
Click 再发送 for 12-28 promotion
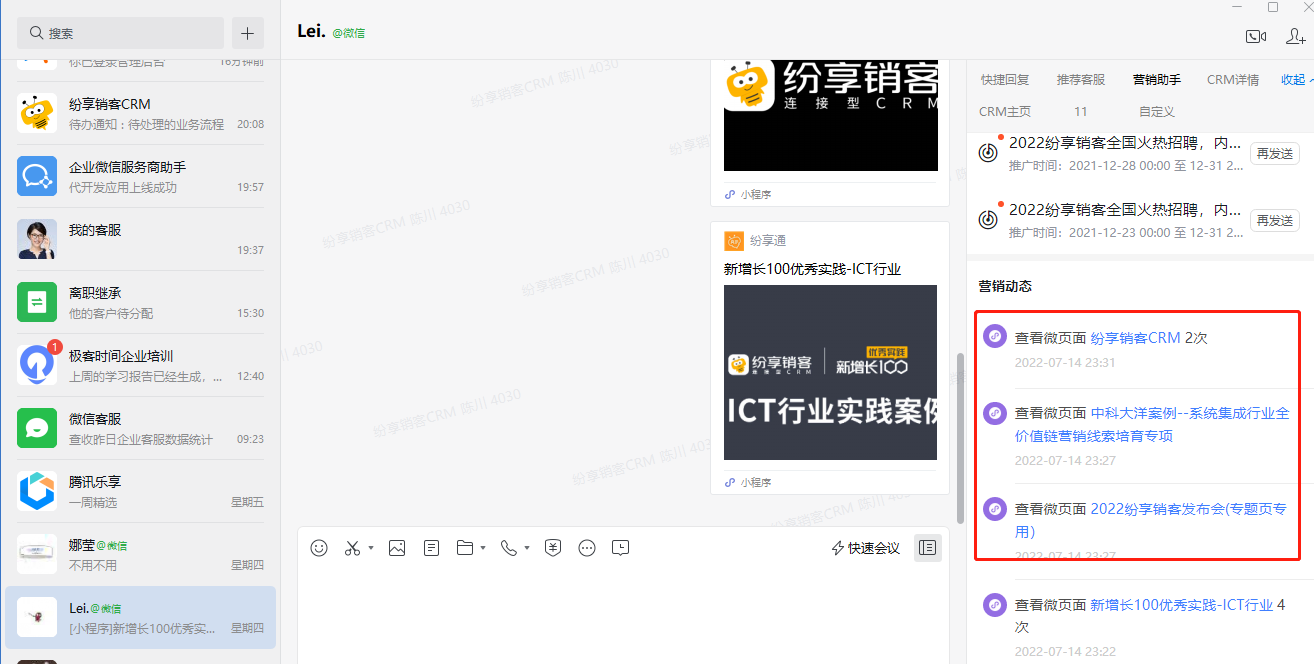1275,153
